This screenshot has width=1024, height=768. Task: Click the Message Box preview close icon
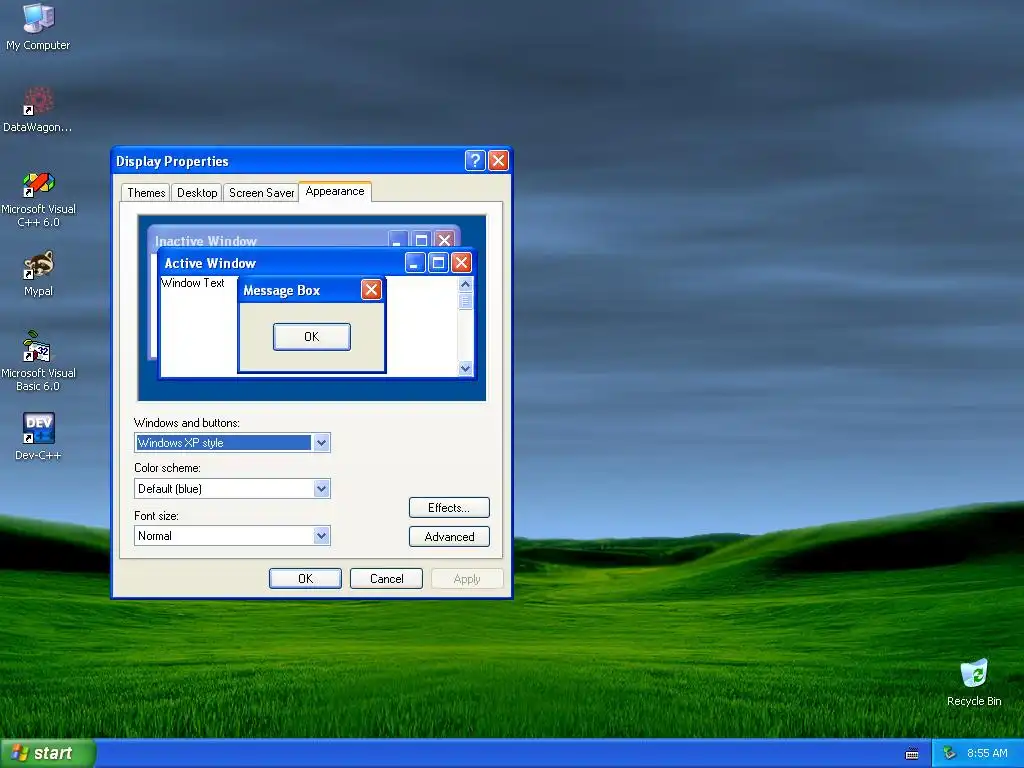pyautogui.click(x=371, y=289)
